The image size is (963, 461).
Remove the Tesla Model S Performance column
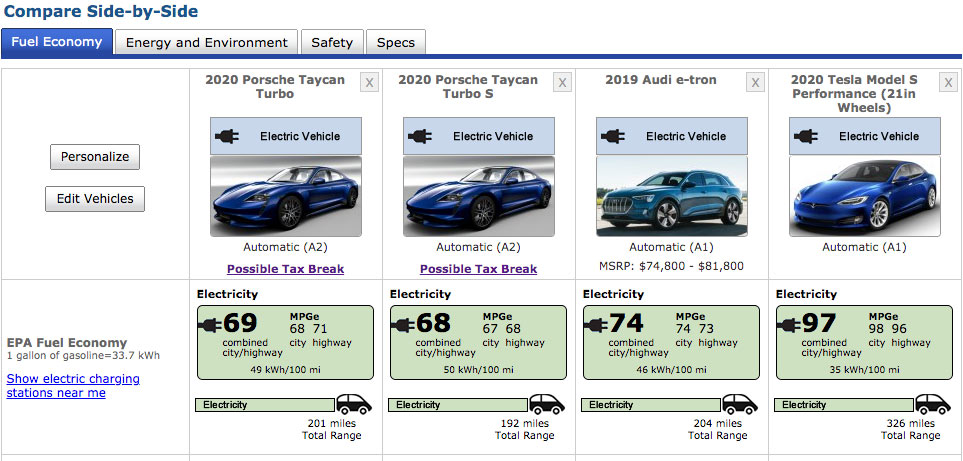[x=948, y=83]
